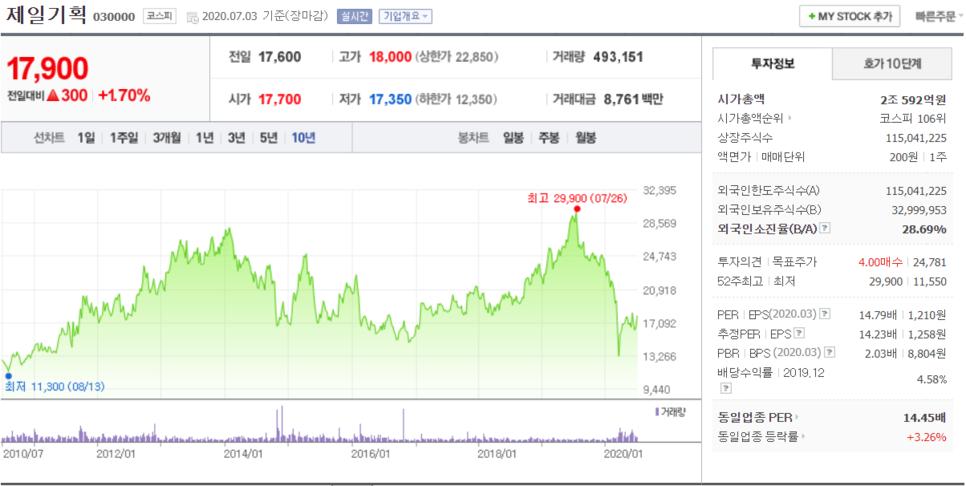Click the 거래량 legend marker

point(657,411)
